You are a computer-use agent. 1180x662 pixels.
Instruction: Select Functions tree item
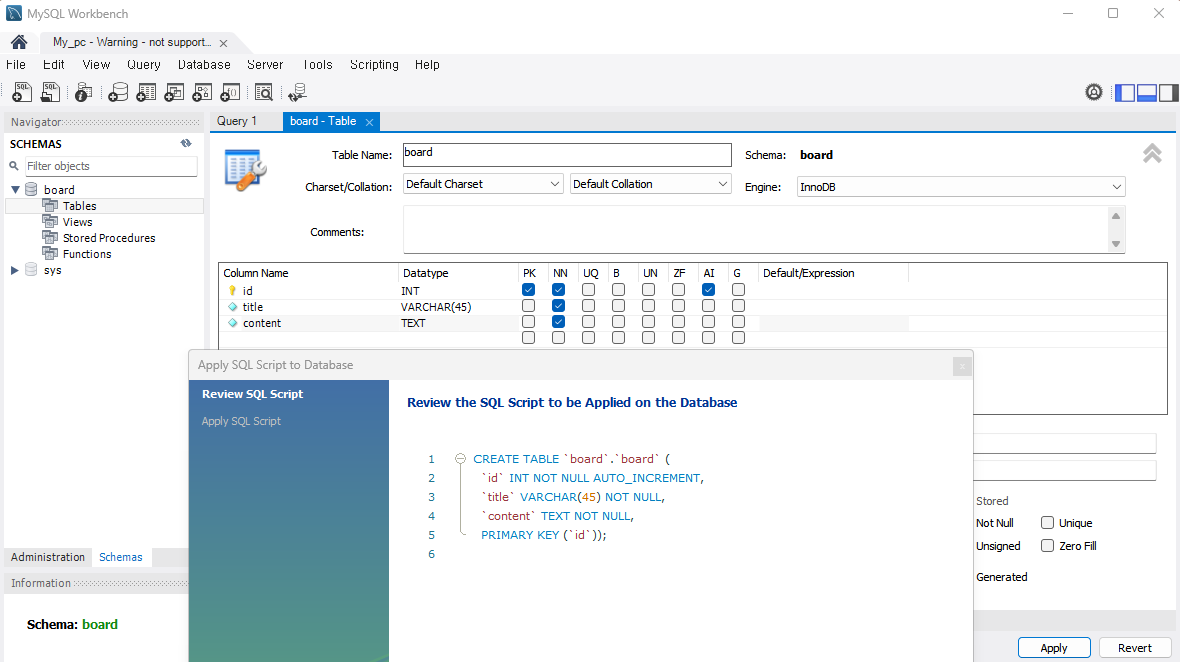tap(87, 254)
